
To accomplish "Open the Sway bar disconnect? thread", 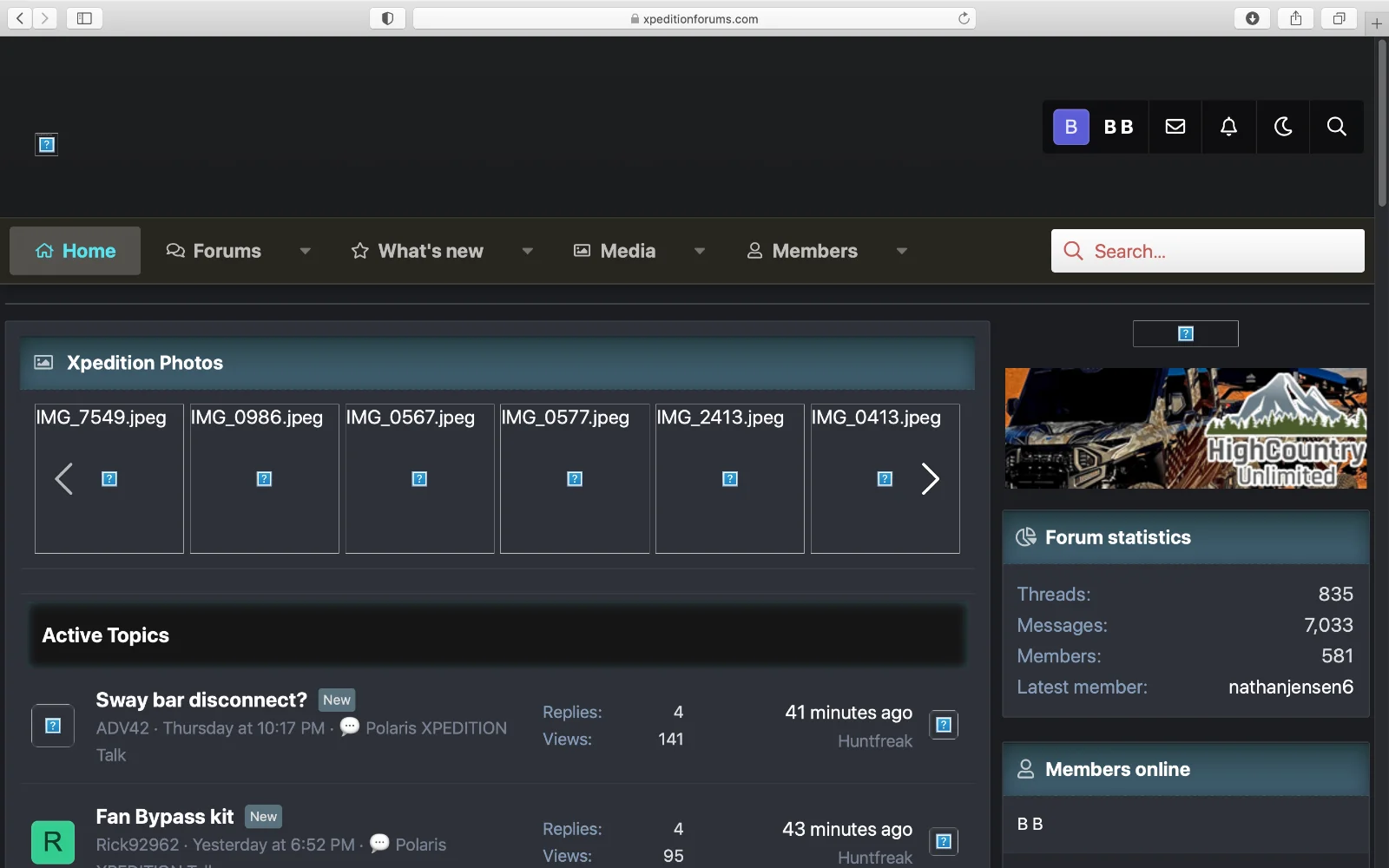I will pyautogui.click(x=201, y=700).
